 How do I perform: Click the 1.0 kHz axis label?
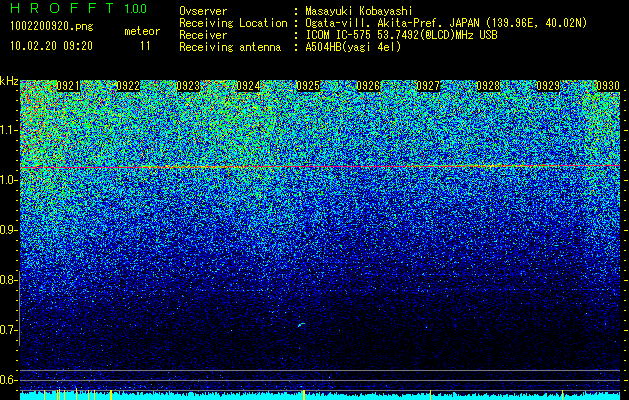pyautogui.click(x=7, y=180)
